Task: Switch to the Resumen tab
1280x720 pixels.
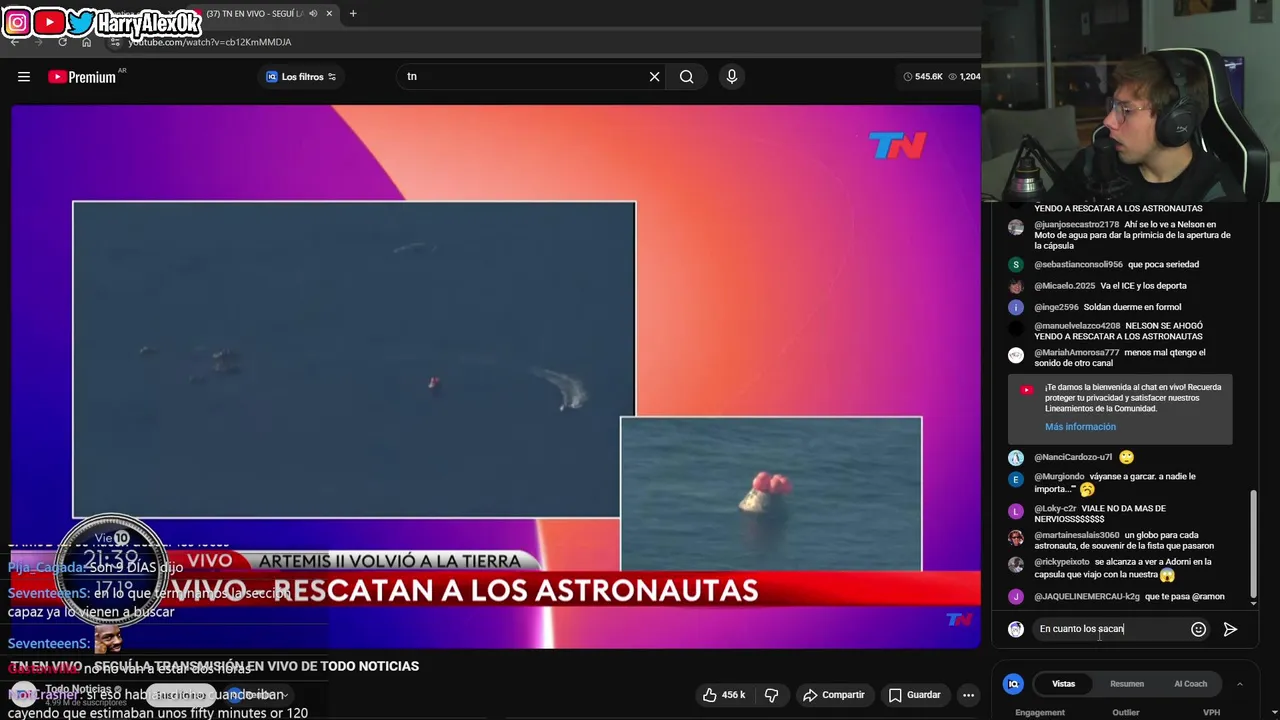Action: pos(1127,684)
